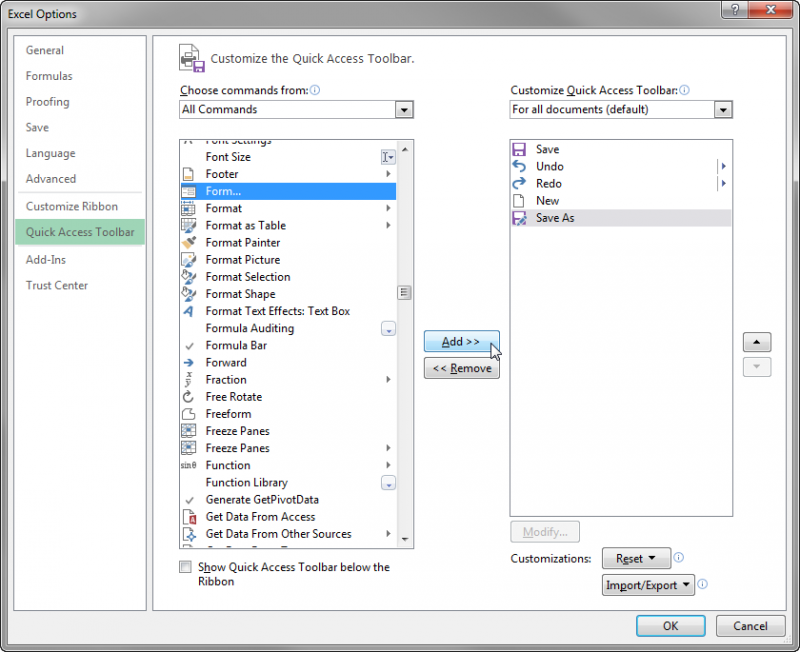Click the commands list scroll up arrow

coord(405,149)
